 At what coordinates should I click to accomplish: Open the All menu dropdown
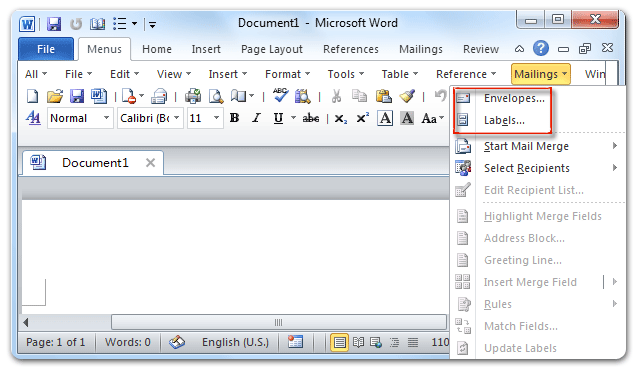click(36, 74)
